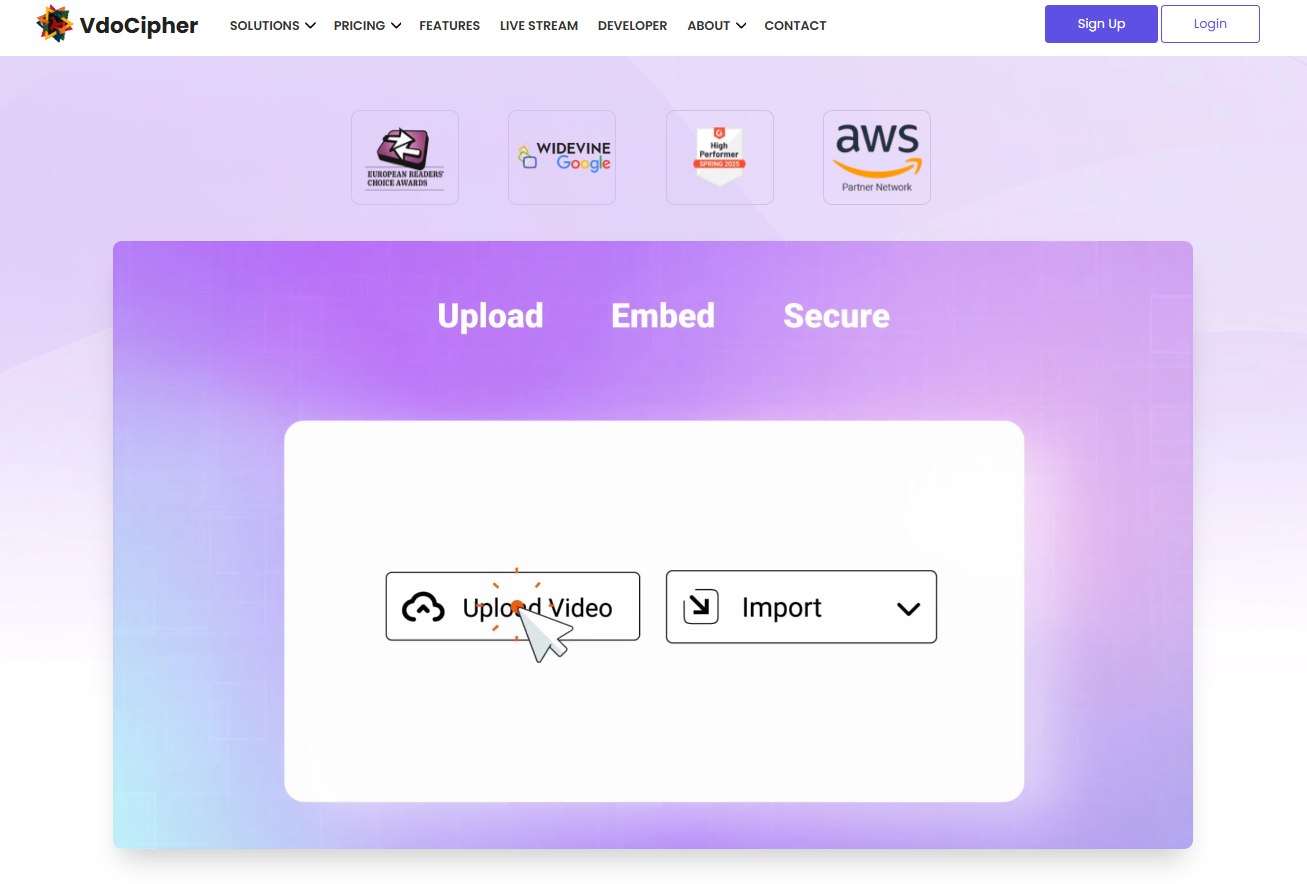Select the Embed heading tab

663,316
